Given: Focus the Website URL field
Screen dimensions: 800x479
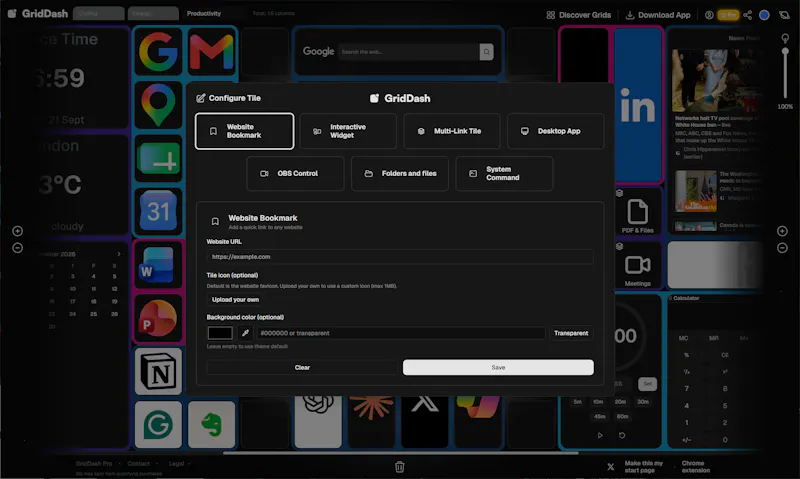Looking at the screenshot, I should tap(400, 257).
